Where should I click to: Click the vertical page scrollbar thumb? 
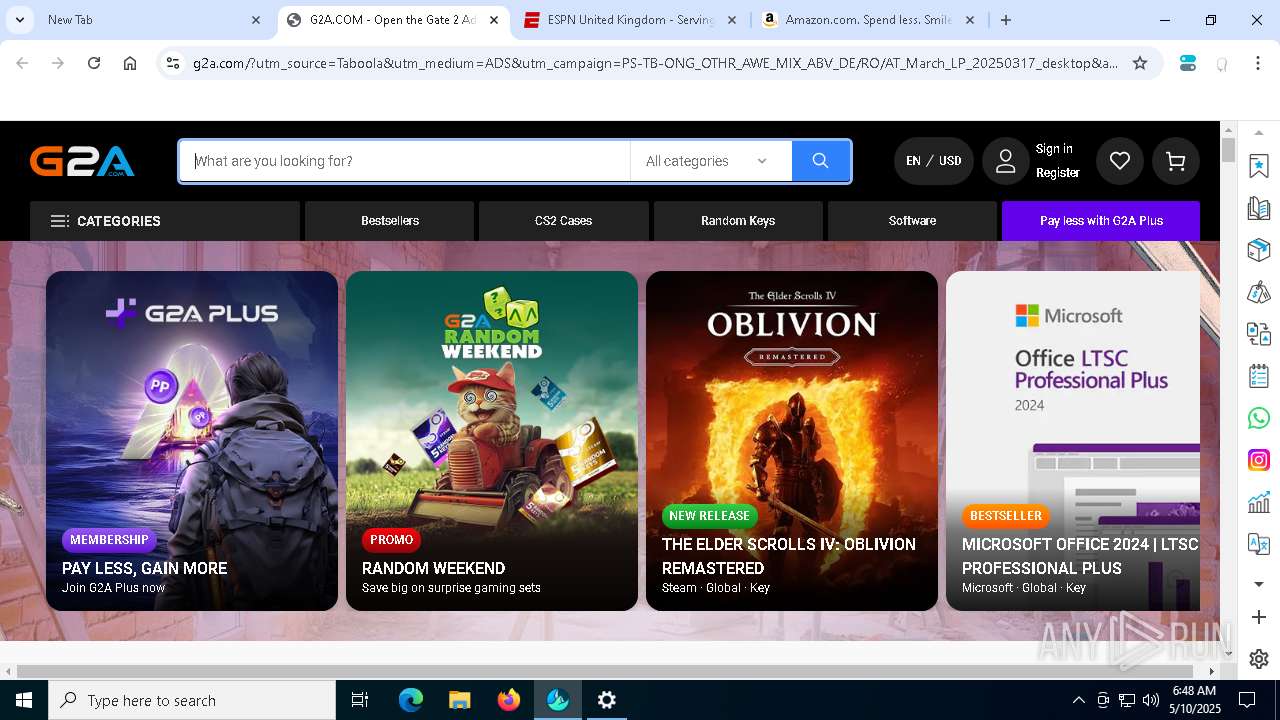pos(1229,150)
